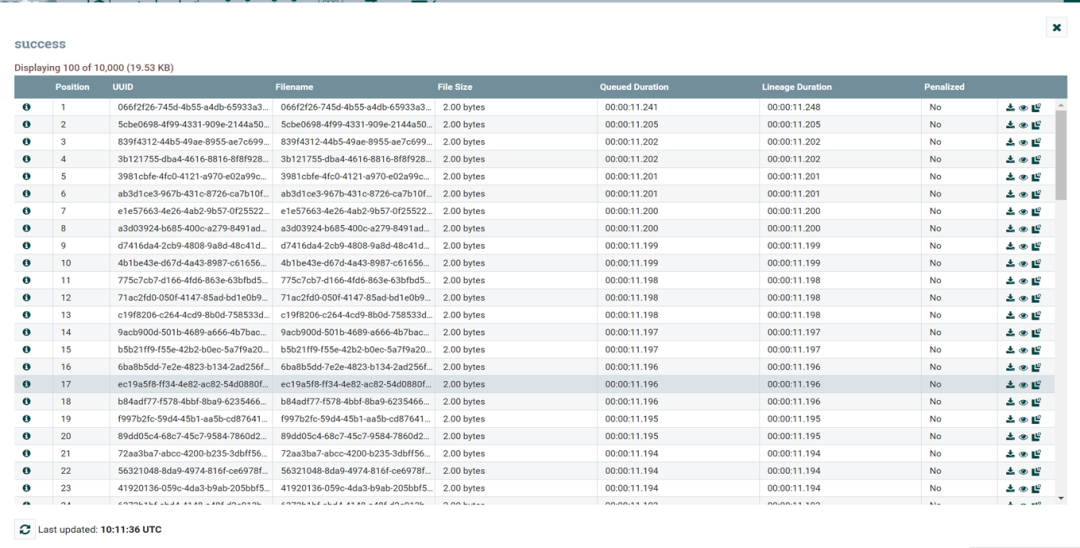Image resolution: width=1080 pixels, height=548 pixels.
Task: Click the Queued Duration column header
Action: (634, 87)
